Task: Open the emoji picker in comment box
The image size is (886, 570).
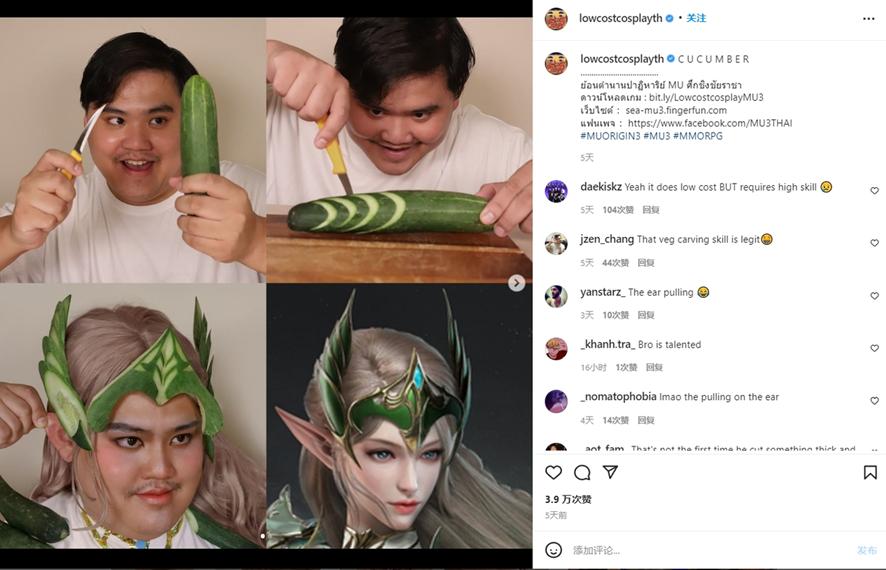Action: click(553, 550)
